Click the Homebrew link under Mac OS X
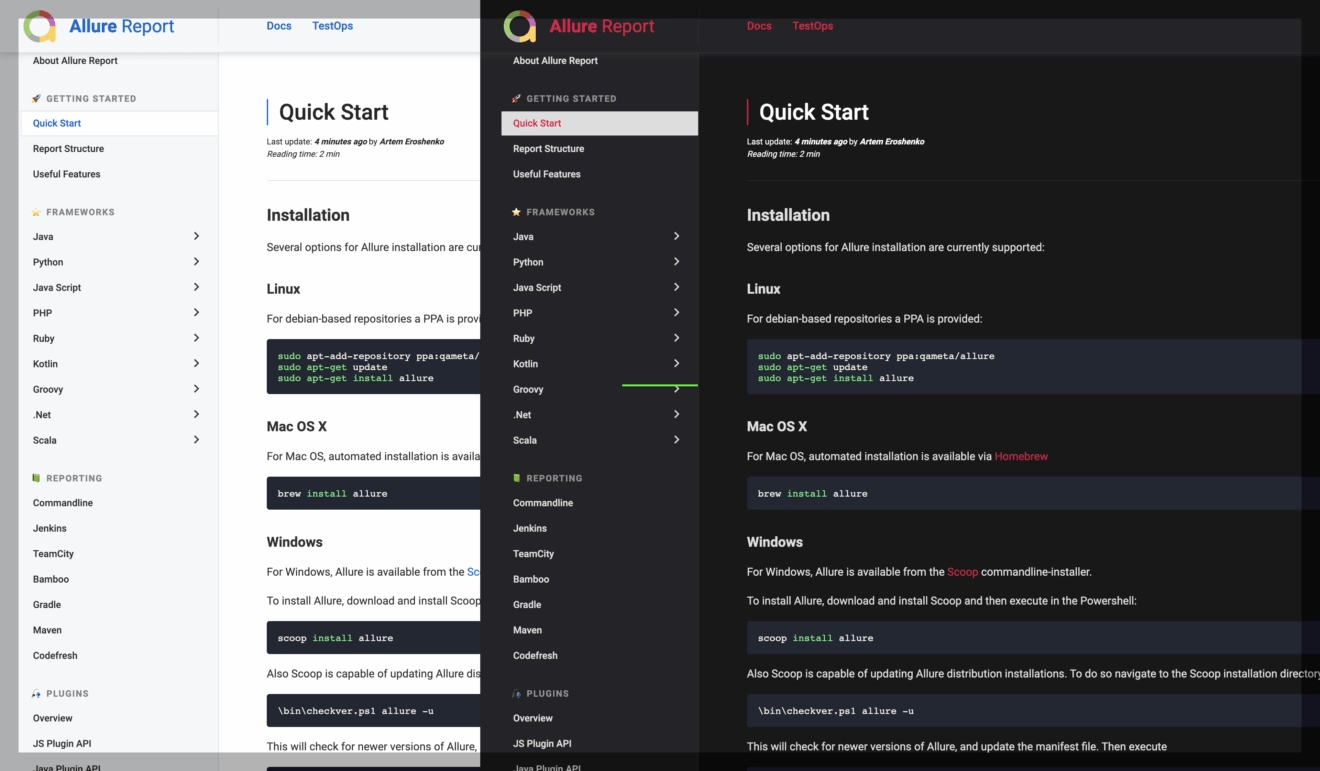The image size is (1320, 771). point(1021,456)
